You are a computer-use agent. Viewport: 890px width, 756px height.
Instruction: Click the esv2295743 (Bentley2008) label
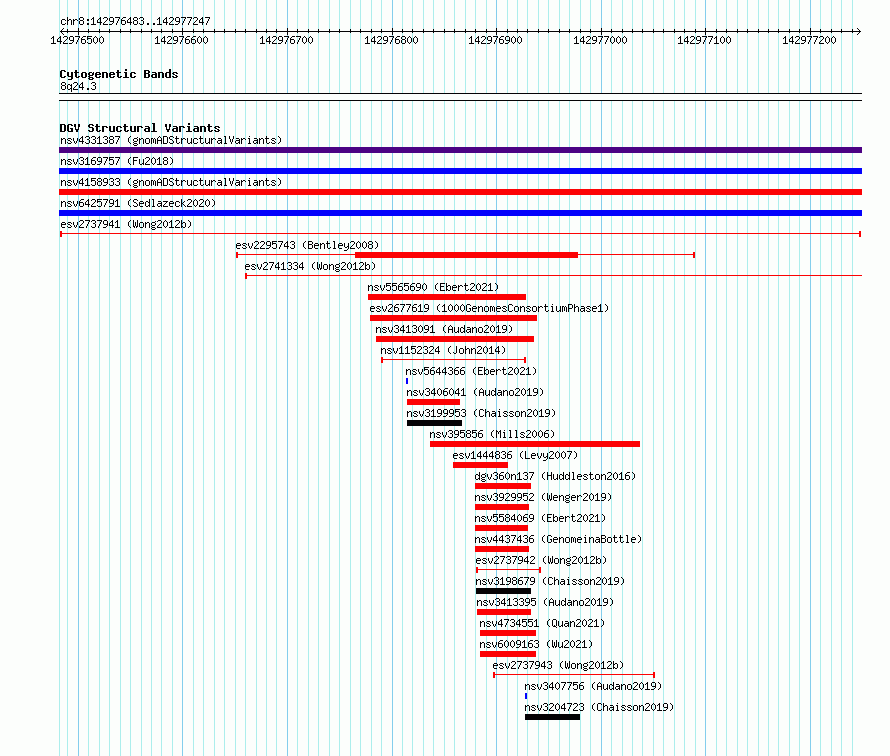click(x=307, y=245)
